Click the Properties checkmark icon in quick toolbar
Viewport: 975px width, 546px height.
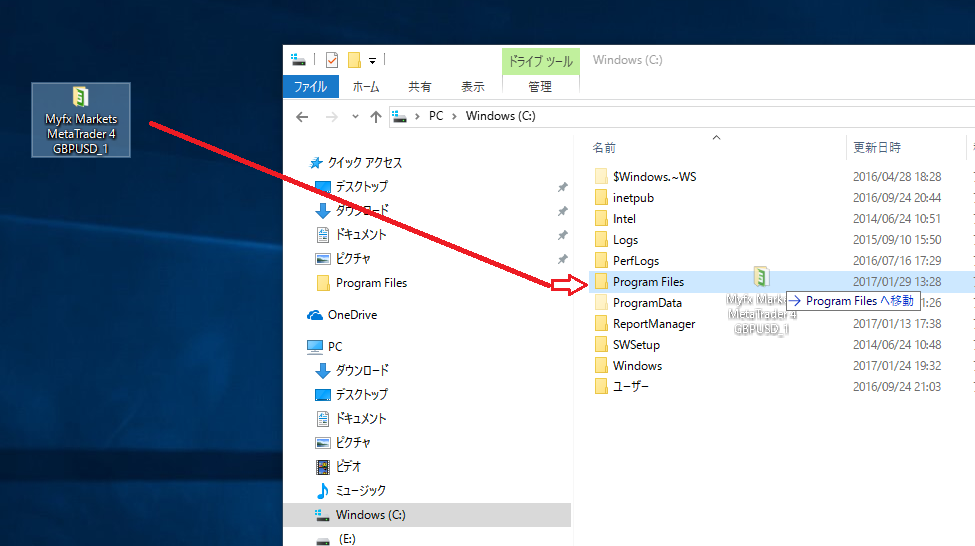(332, 60)
